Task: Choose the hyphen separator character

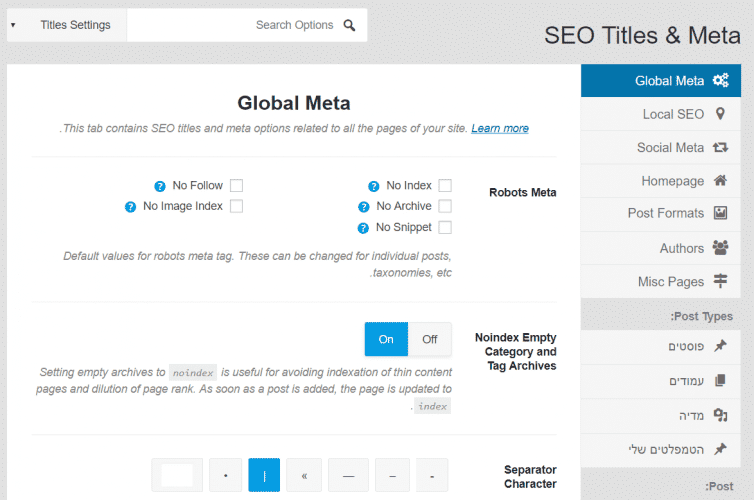Action: click(x=432, y=475)
